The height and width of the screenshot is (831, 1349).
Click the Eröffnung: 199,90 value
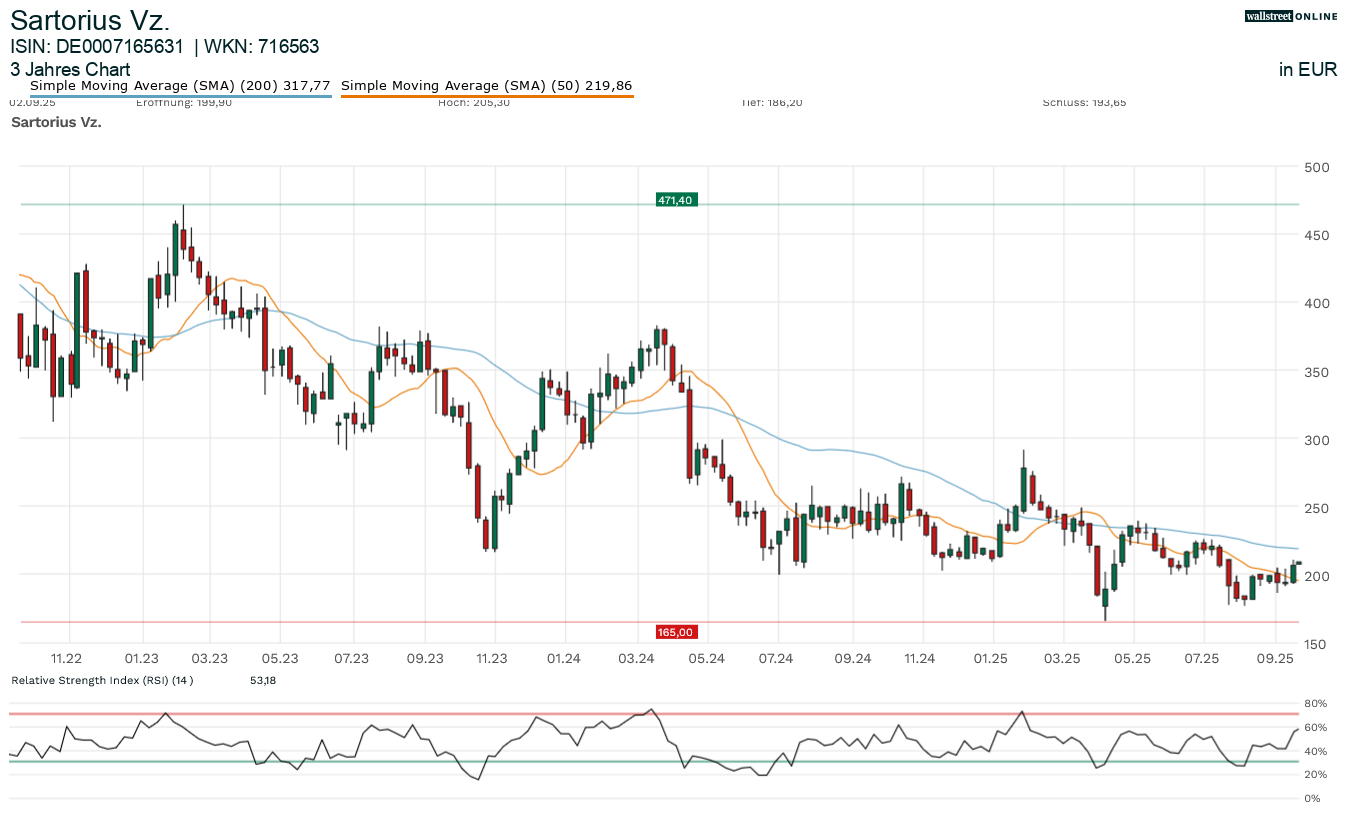184,102
